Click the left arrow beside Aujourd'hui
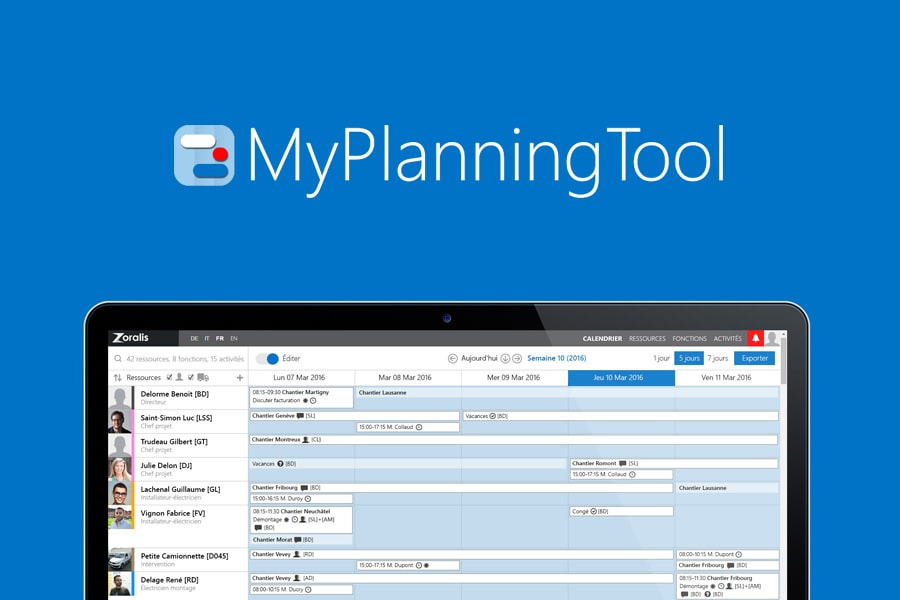900x600 pixels. coord(453,358)
